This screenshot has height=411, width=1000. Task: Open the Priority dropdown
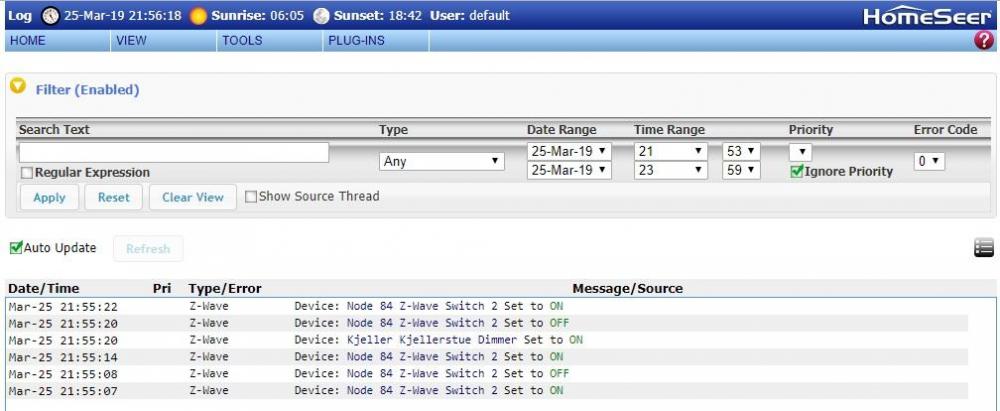pyautogui.click(x=800, y=152)
